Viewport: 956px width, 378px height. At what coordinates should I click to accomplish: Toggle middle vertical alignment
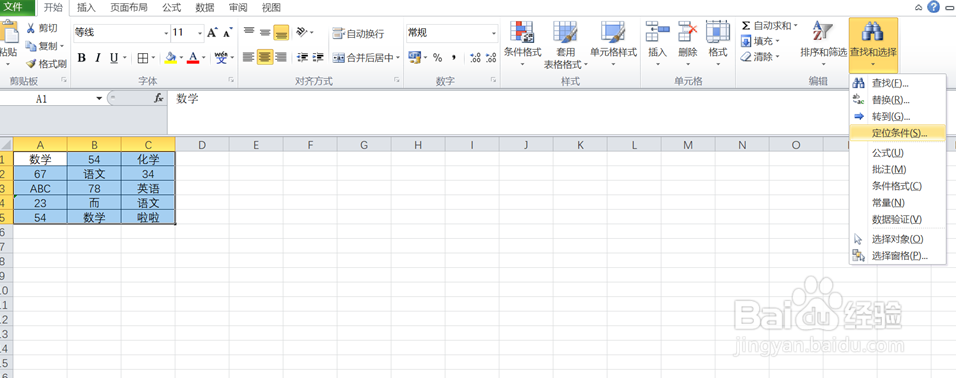coord(265,32)
